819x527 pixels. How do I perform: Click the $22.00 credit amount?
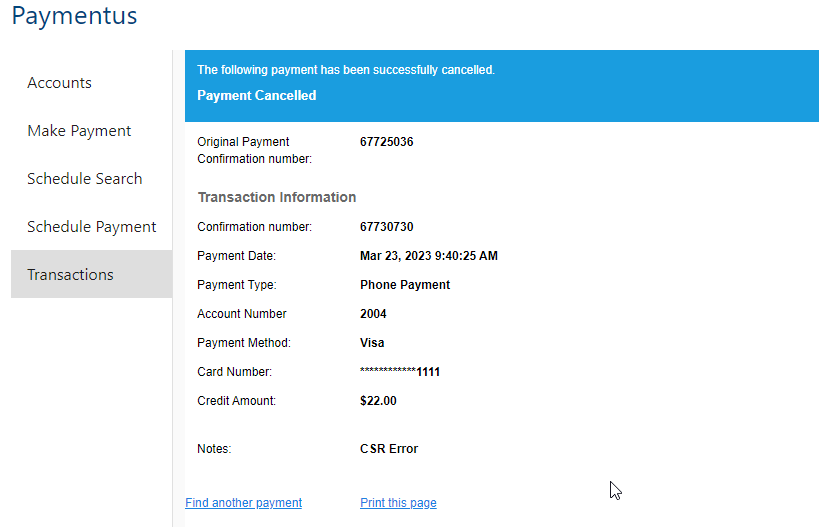[378, 401]
